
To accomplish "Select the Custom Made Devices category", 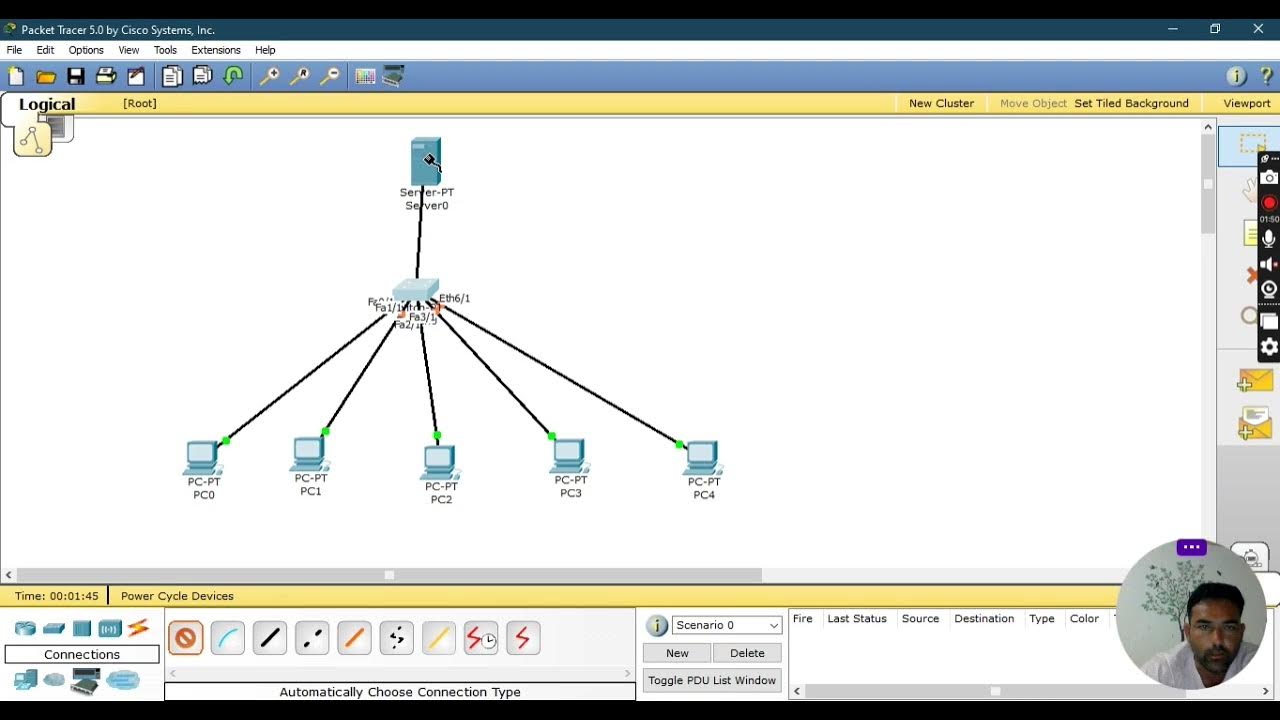I will tap(86, 682).
